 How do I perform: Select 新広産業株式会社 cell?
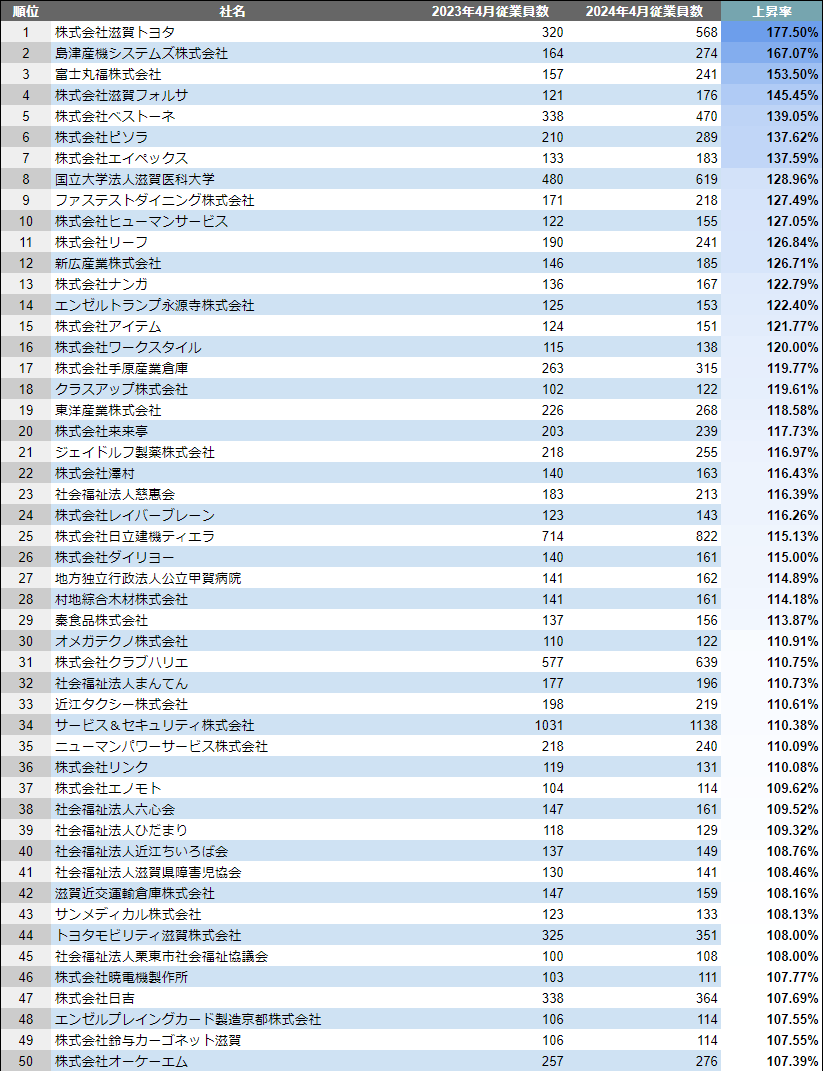[233, 263]
